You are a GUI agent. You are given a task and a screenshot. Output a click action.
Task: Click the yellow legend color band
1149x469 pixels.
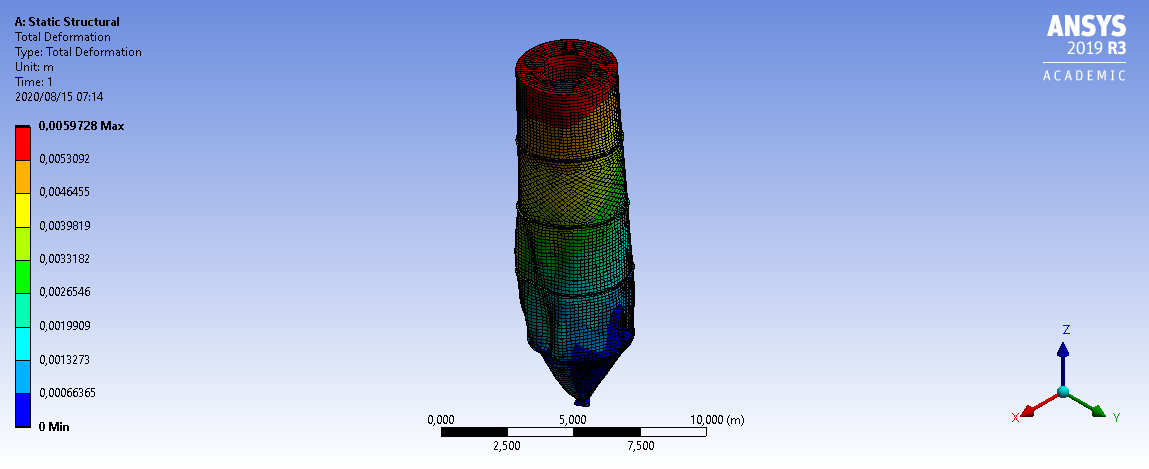[23, 210]
